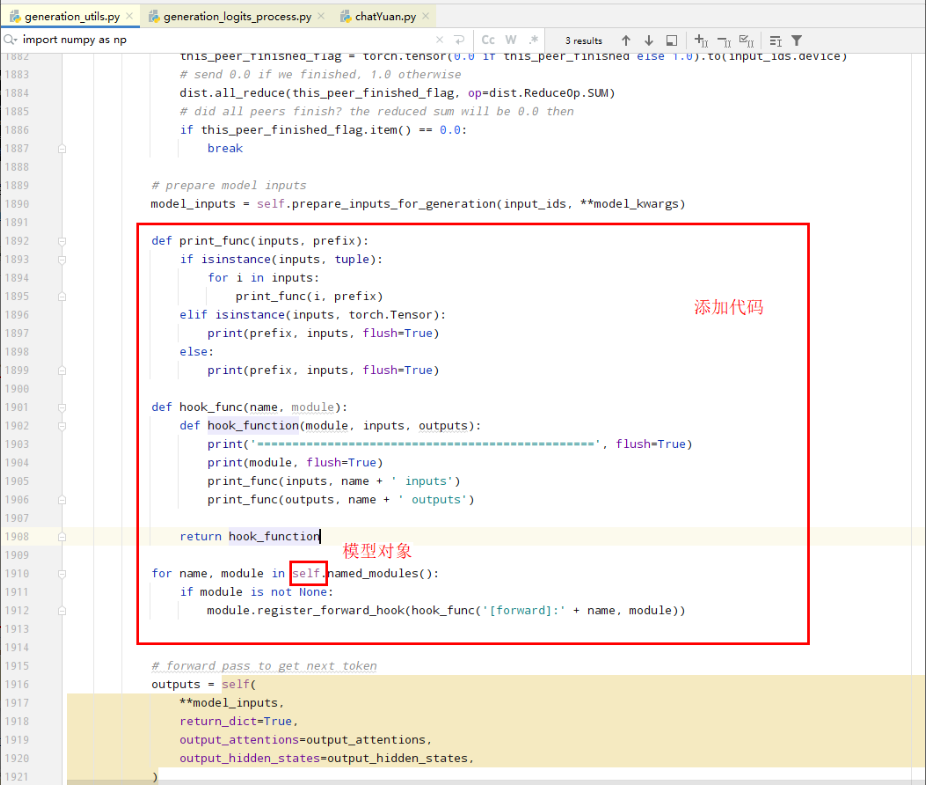The width and height of the screenshot is (926, 785).
Task: Toggle fold marker at line 1899
Action: point(62,370)
